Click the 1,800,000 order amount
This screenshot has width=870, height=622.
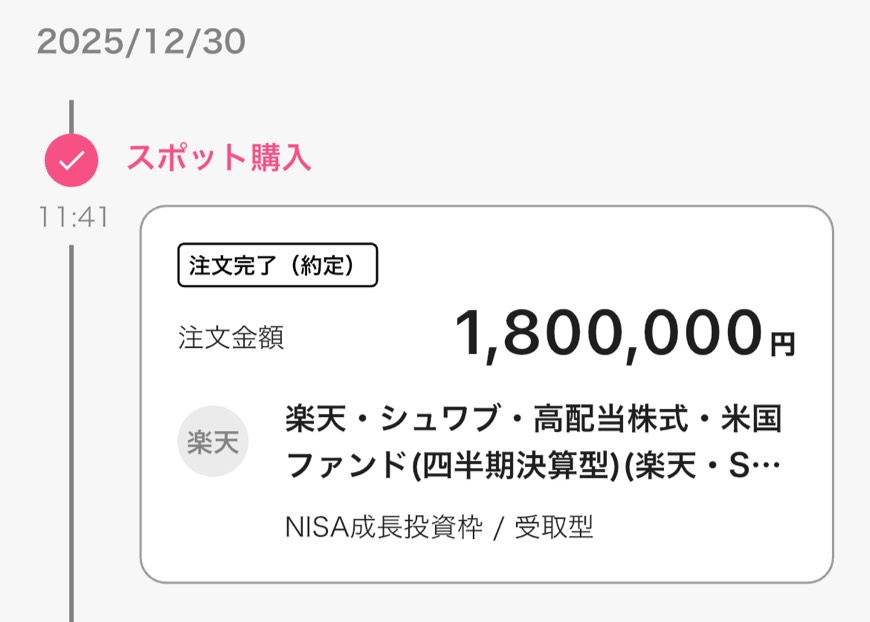[608, 333]
